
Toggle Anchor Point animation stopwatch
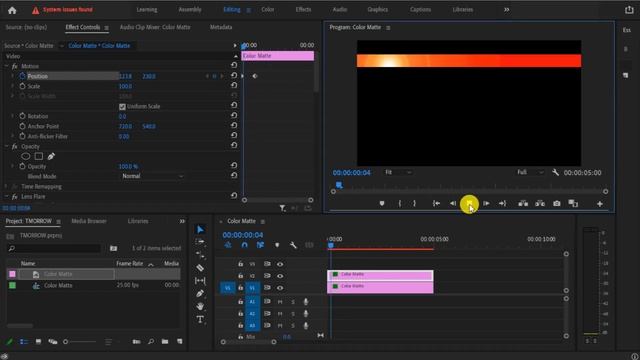click(22, 126)
